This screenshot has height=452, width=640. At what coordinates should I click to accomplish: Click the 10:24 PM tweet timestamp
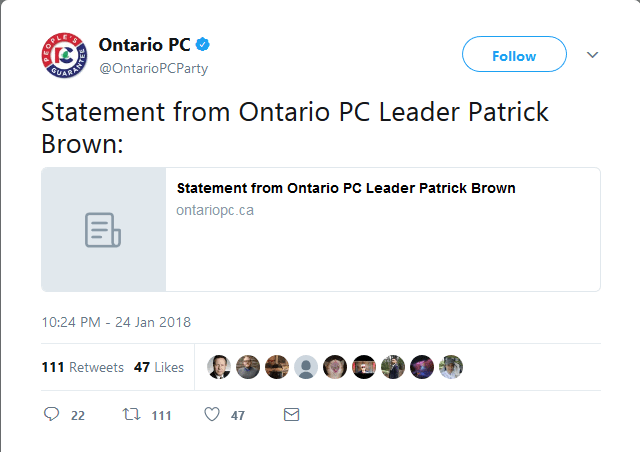click(x=116, y=322)
